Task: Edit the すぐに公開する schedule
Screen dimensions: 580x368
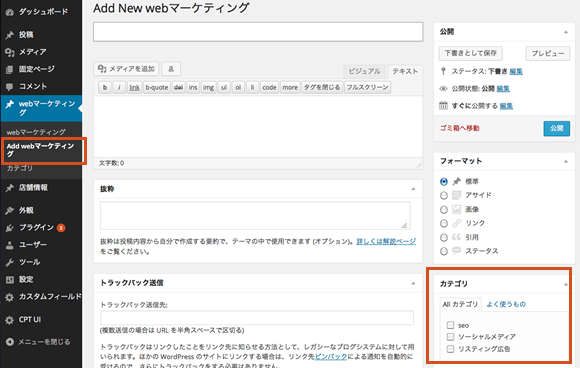Action: click(x=506, y=106)
